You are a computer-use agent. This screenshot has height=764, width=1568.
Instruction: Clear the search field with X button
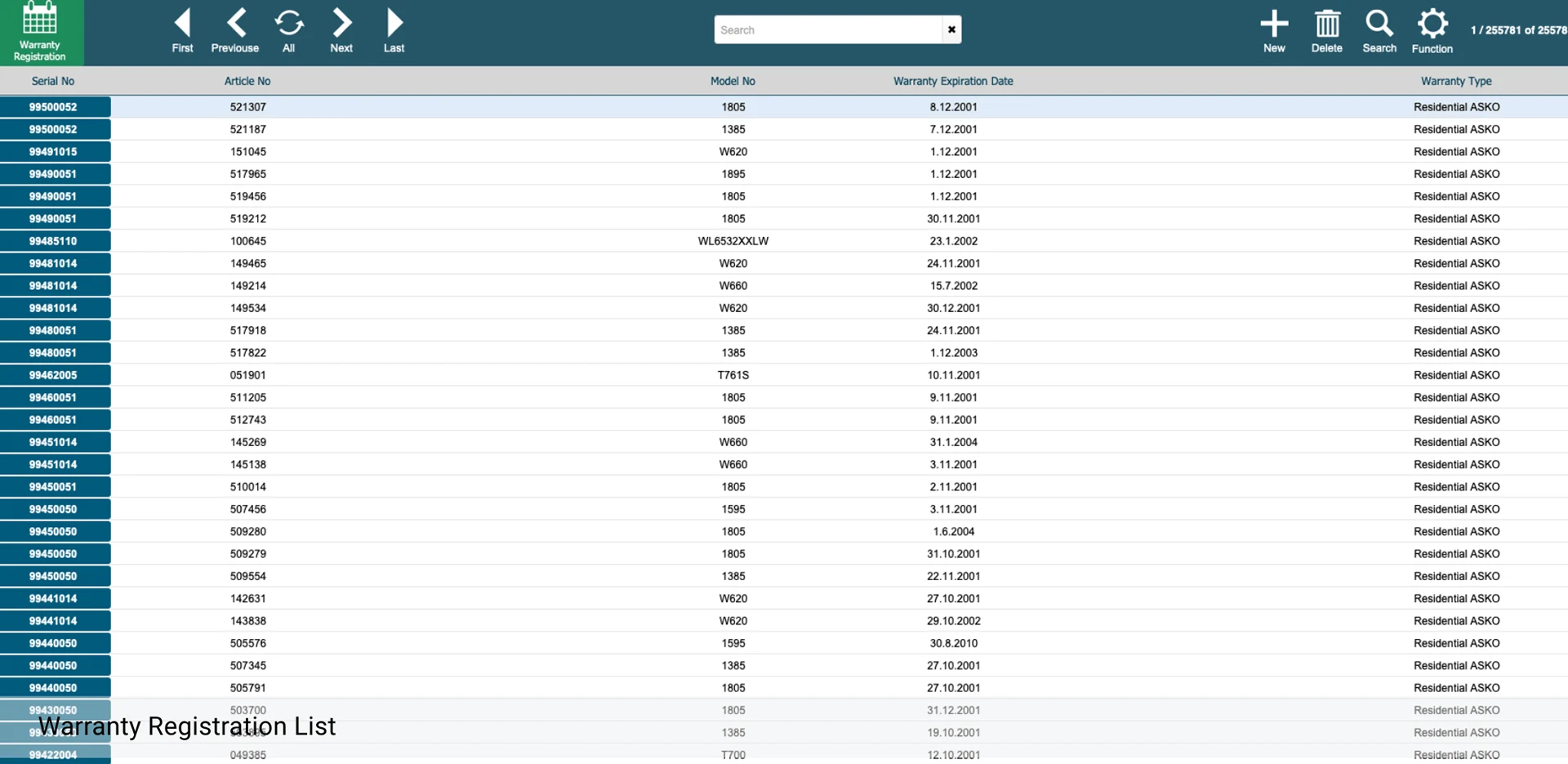click(951, 30)
